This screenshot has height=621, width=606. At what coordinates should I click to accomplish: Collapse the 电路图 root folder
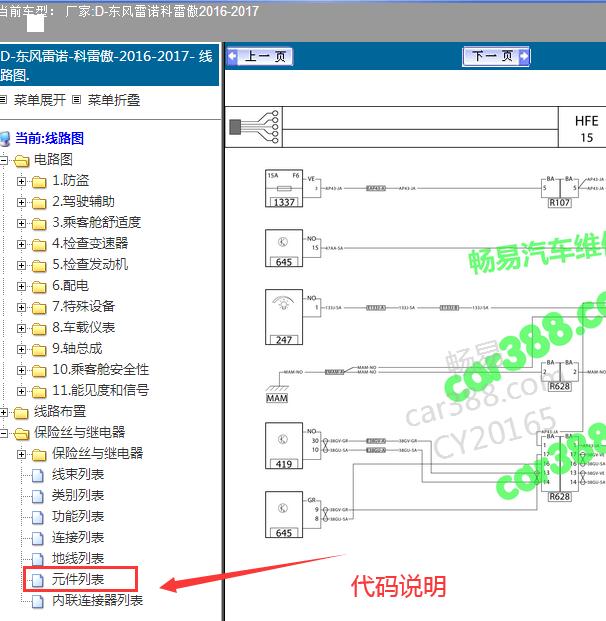click(x=4, y=160)
